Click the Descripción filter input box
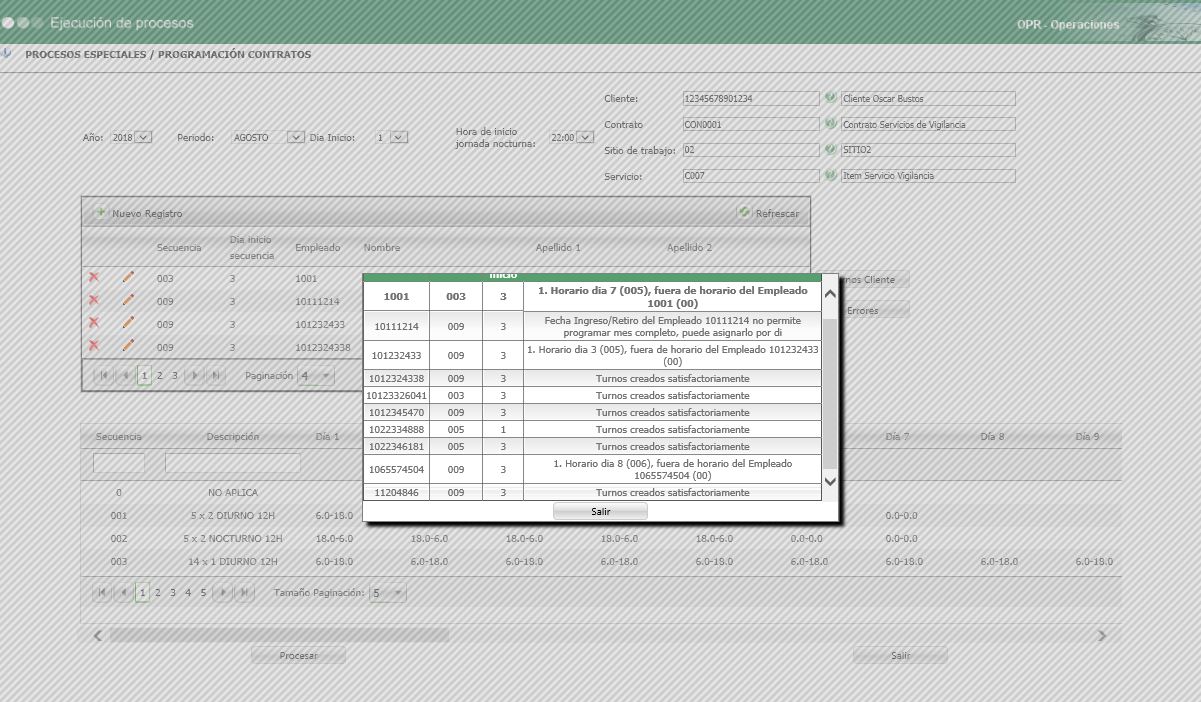Image resolution: width=1201 pixels, height=702 pixels. pos(233,463)
